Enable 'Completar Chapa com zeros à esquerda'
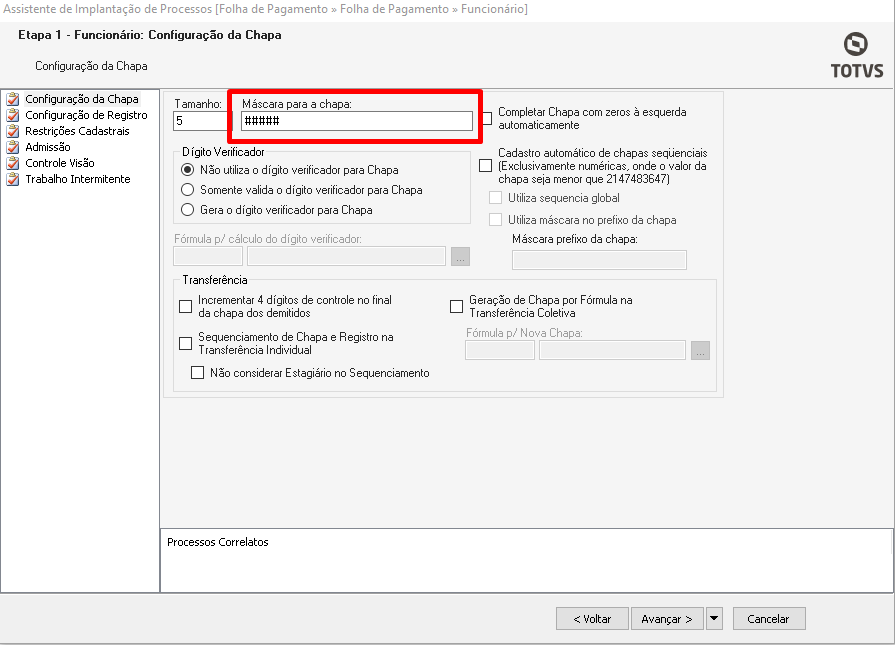Image resolution: width=895 pixels, height=645 pixels. [488, 119]
